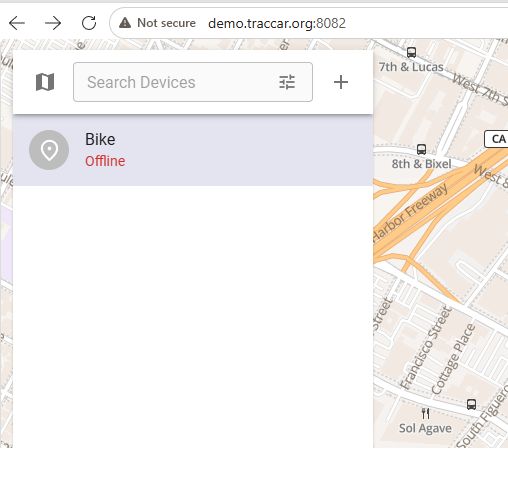508x487 pixels.
Task: Click the 8th & Bixel map label
Action: click(x=421, y=164)
